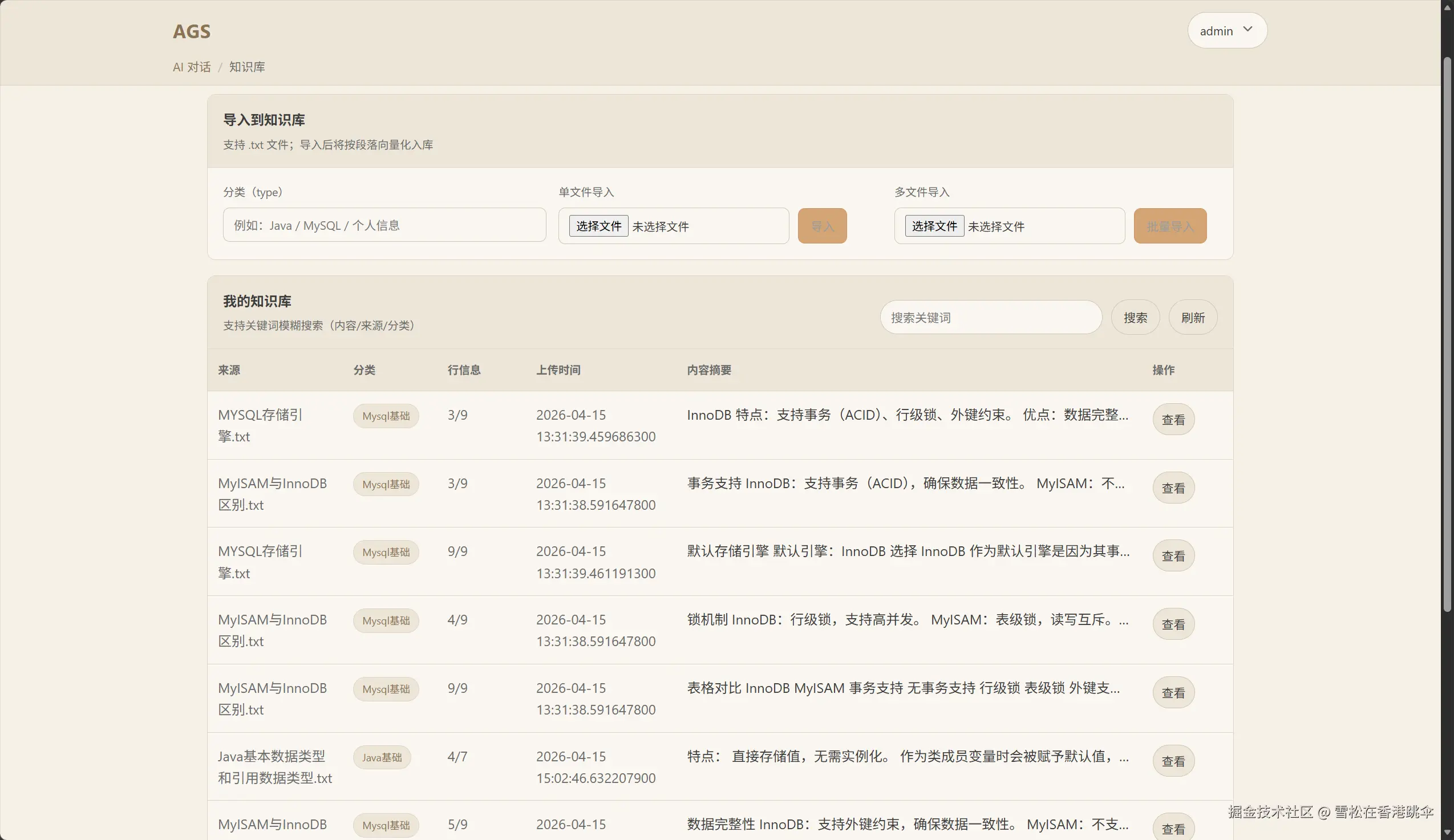Focus the 分类 type input field

coord(384,225)
